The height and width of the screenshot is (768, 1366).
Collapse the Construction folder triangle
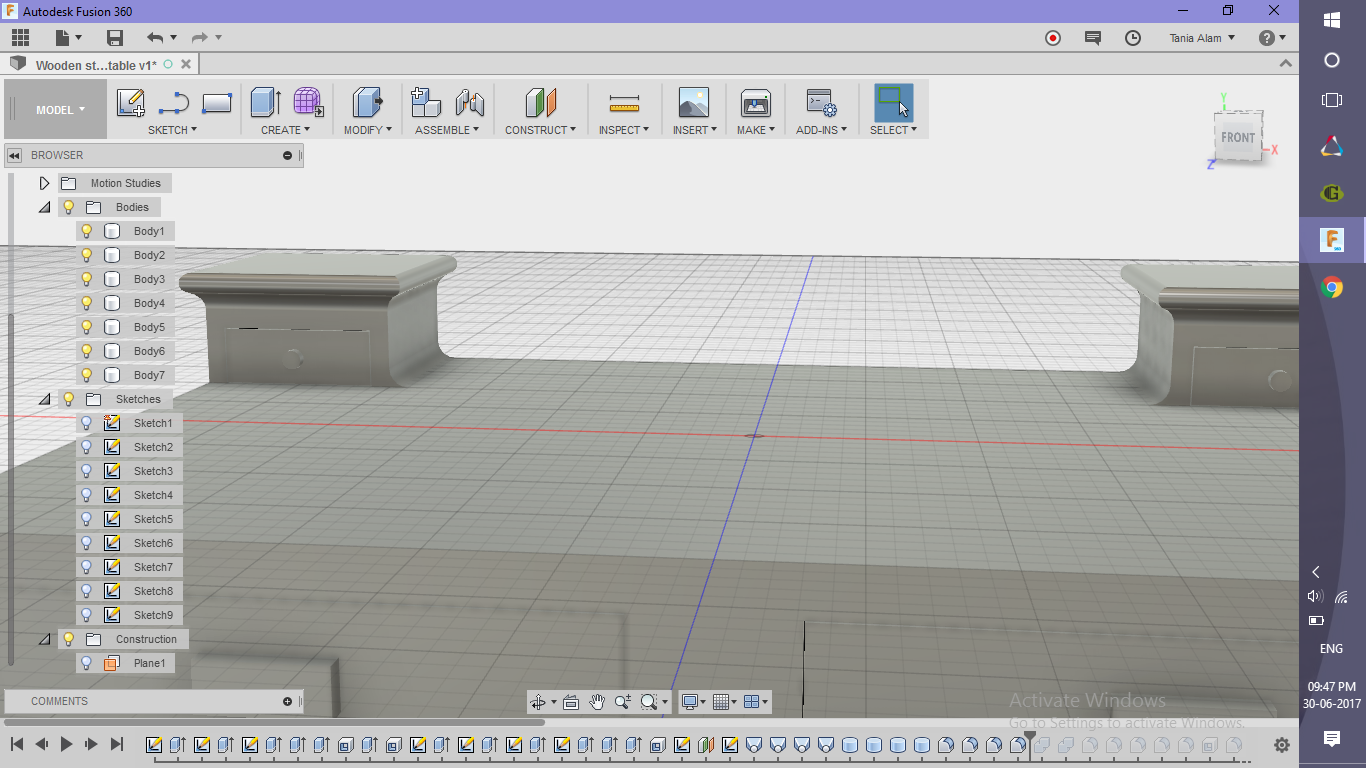(x=44, y=639)
